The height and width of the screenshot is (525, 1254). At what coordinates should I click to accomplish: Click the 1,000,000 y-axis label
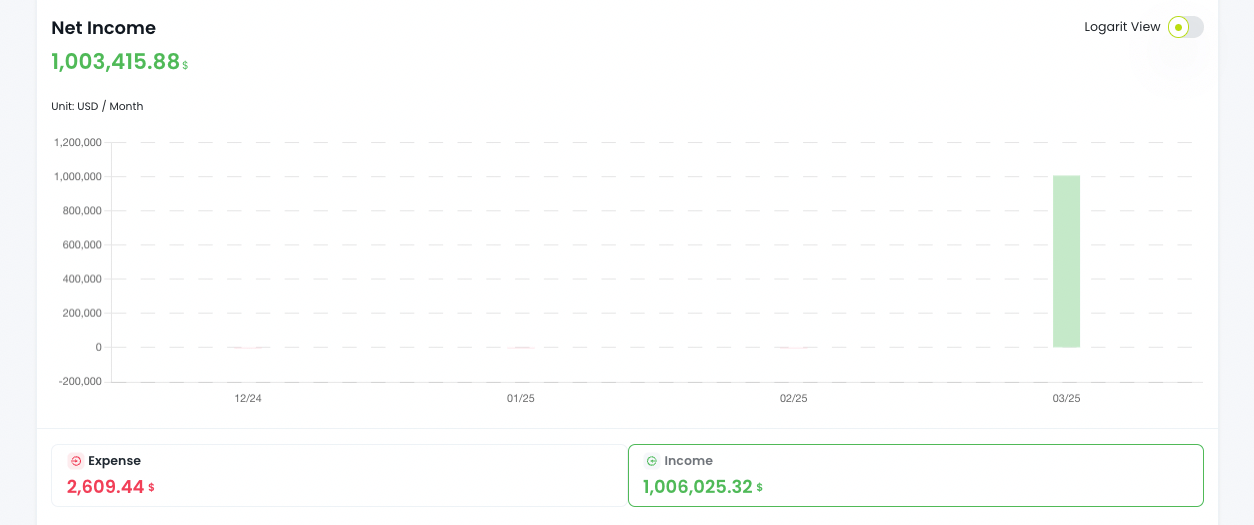78,177
